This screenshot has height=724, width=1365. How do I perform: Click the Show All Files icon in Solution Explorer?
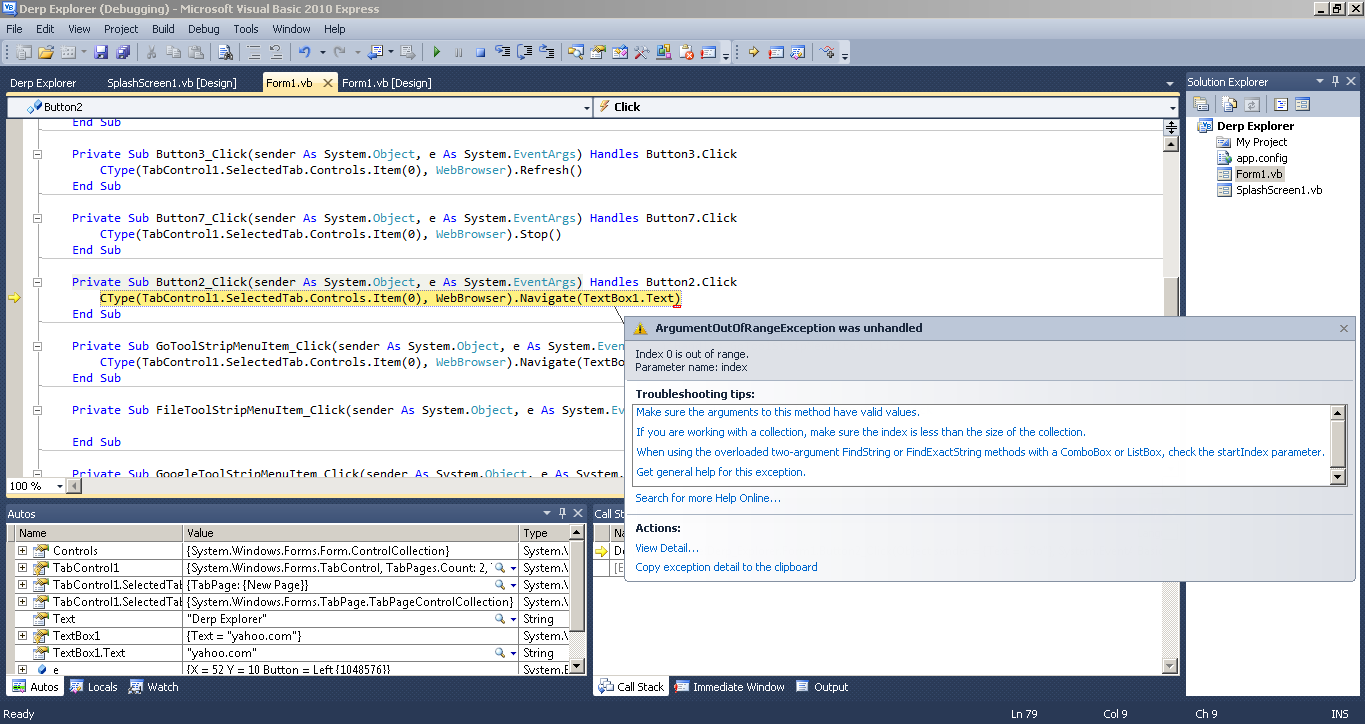tap(1230, 104)
